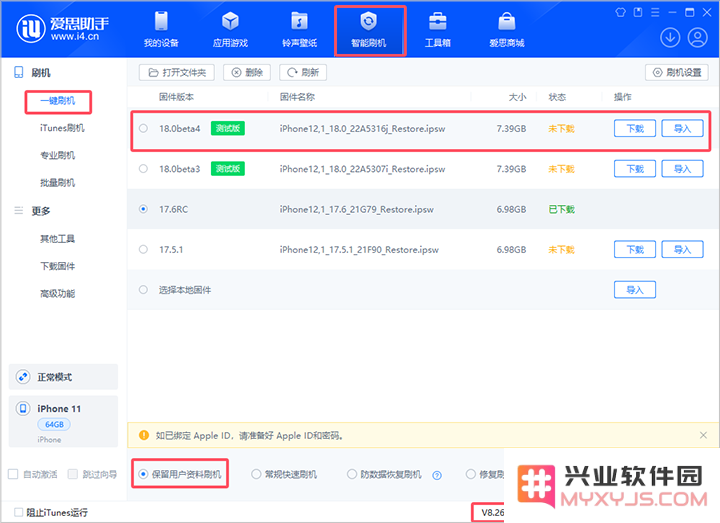Screen dimensions: 720x523
Task: Open 高级功能 in sidebar
Action: click(x=57, y=294)
